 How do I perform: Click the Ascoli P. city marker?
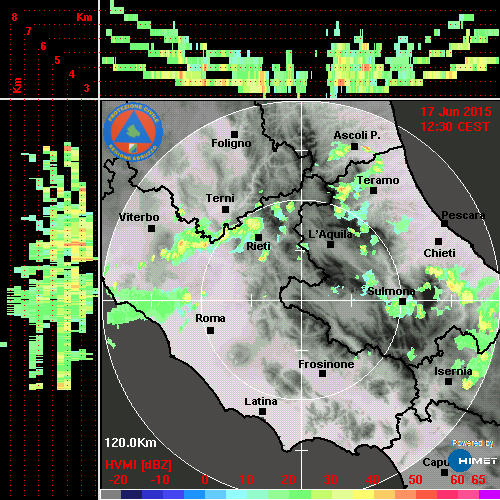(x=355, y=146)
